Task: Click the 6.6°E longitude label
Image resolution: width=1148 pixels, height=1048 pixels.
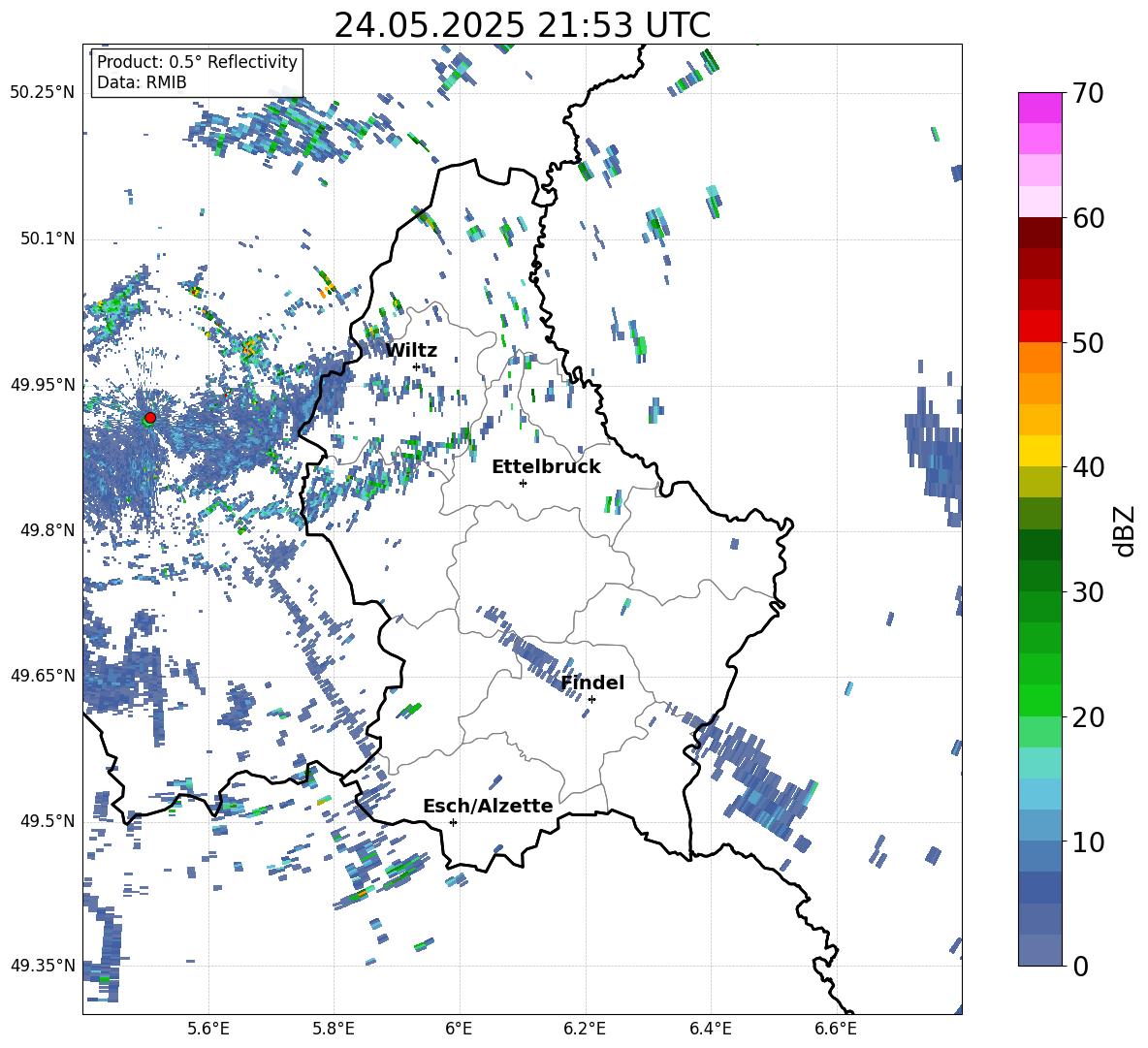Action: click(x=836, y=1029)
